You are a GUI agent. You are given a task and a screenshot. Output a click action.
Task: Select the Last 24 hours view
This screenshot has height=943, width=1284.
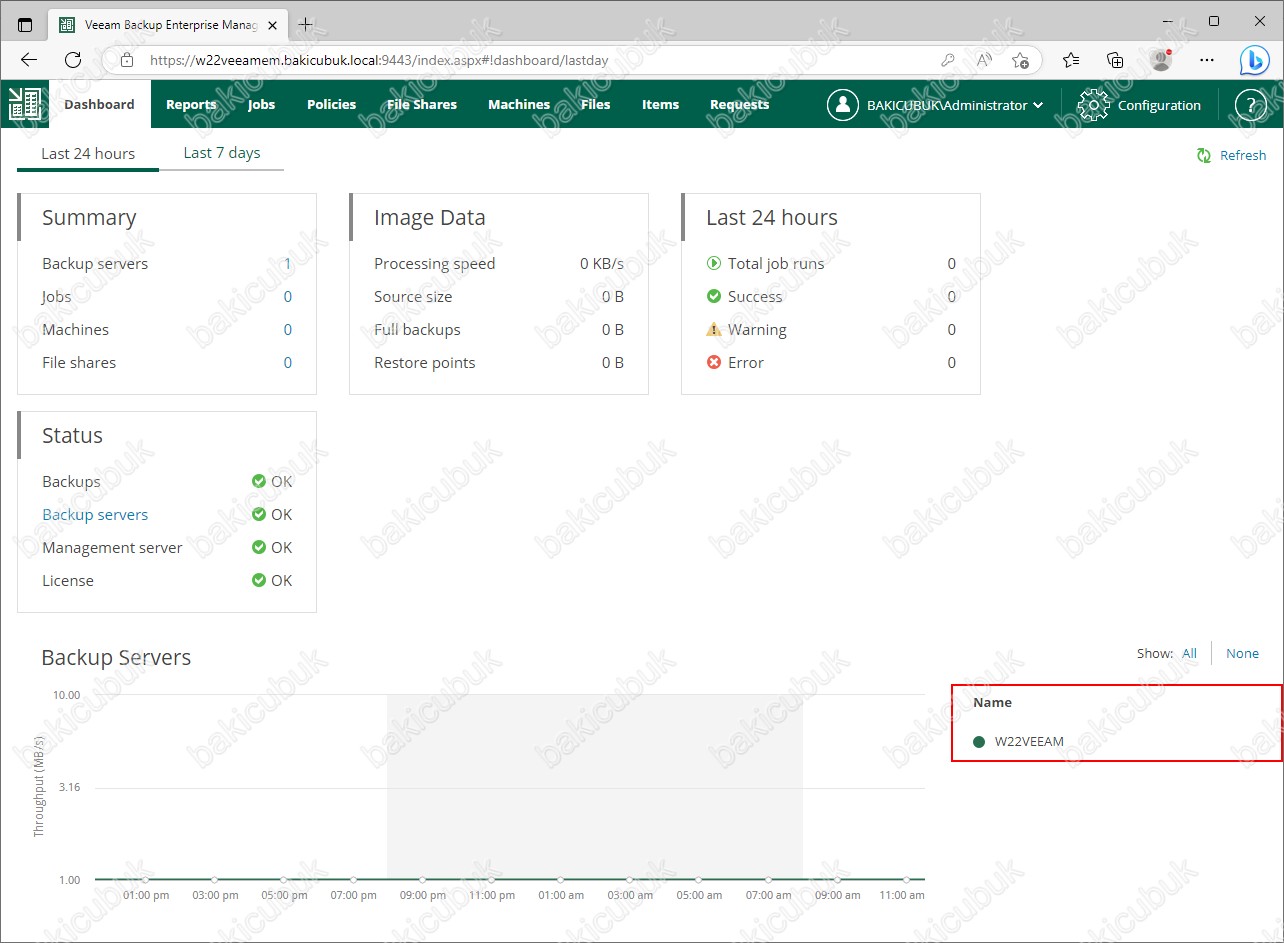pyautogui.click(x=88, y=154)
